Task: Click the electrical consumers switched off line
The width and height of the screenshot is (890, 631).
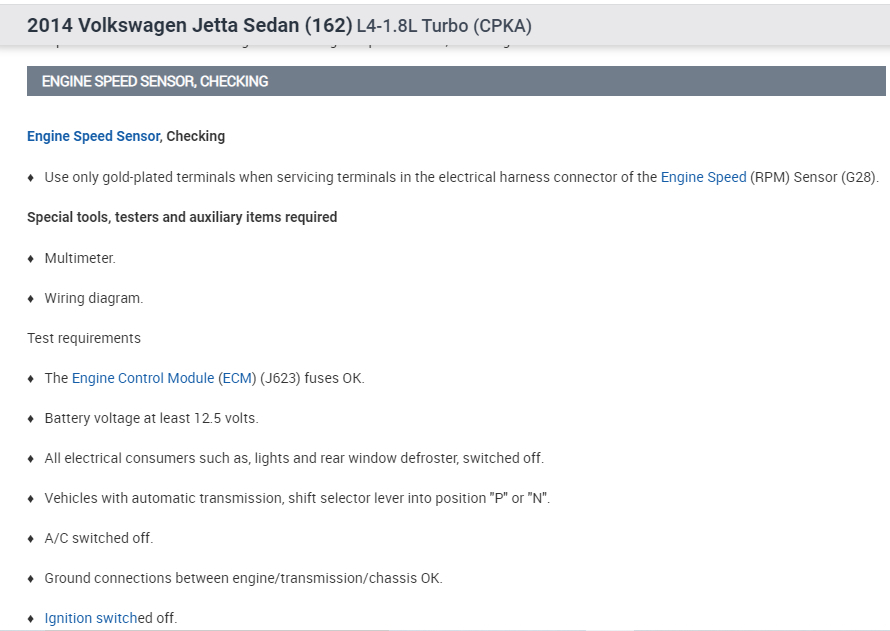Action: [x=294, y=458]
